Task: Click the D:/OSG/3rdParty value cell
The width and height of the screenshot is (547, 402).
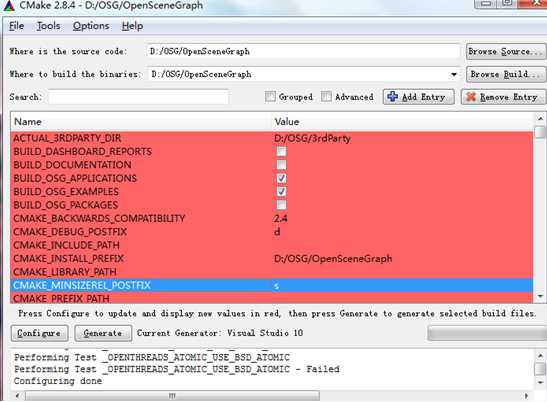Action: coord(313,138)
